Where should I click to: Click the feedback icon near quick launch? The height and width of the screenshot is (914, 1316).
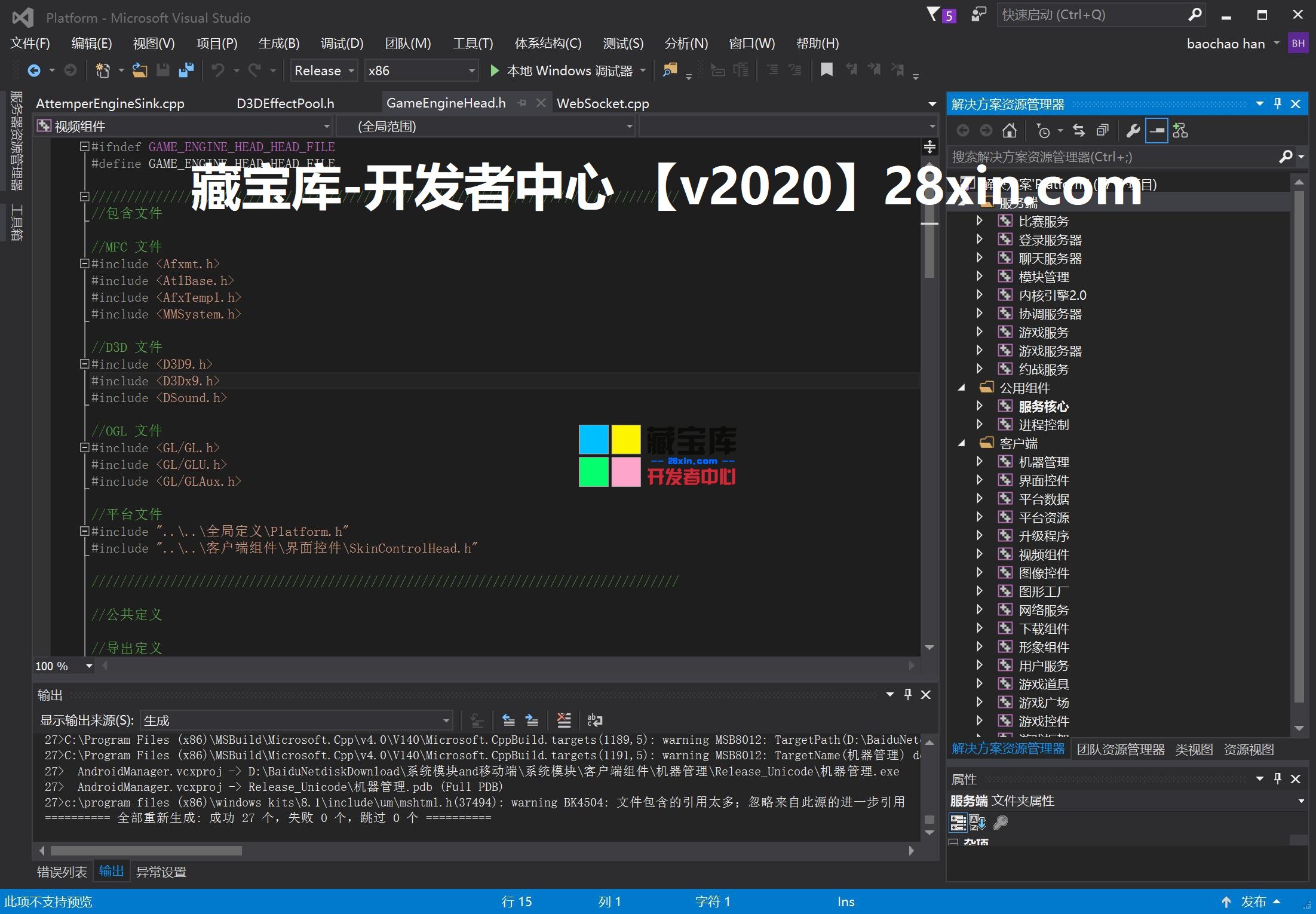(x=978, y=14)
